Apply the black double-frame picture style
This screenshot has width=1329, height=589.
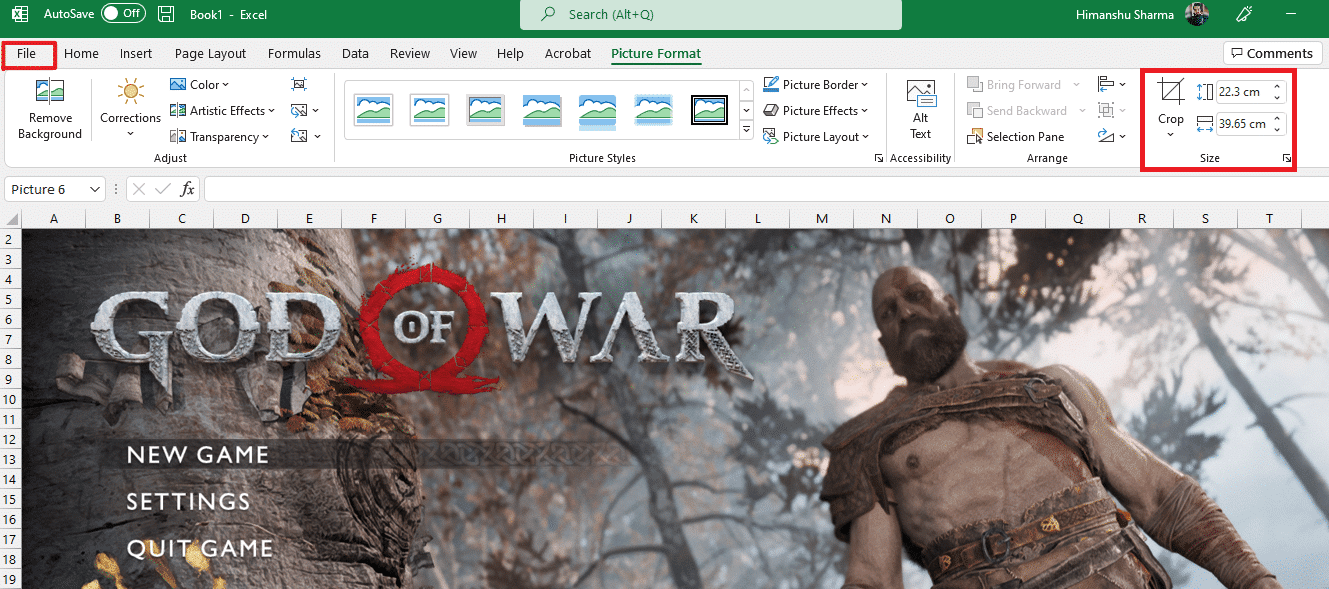click(x=710, y=110)
